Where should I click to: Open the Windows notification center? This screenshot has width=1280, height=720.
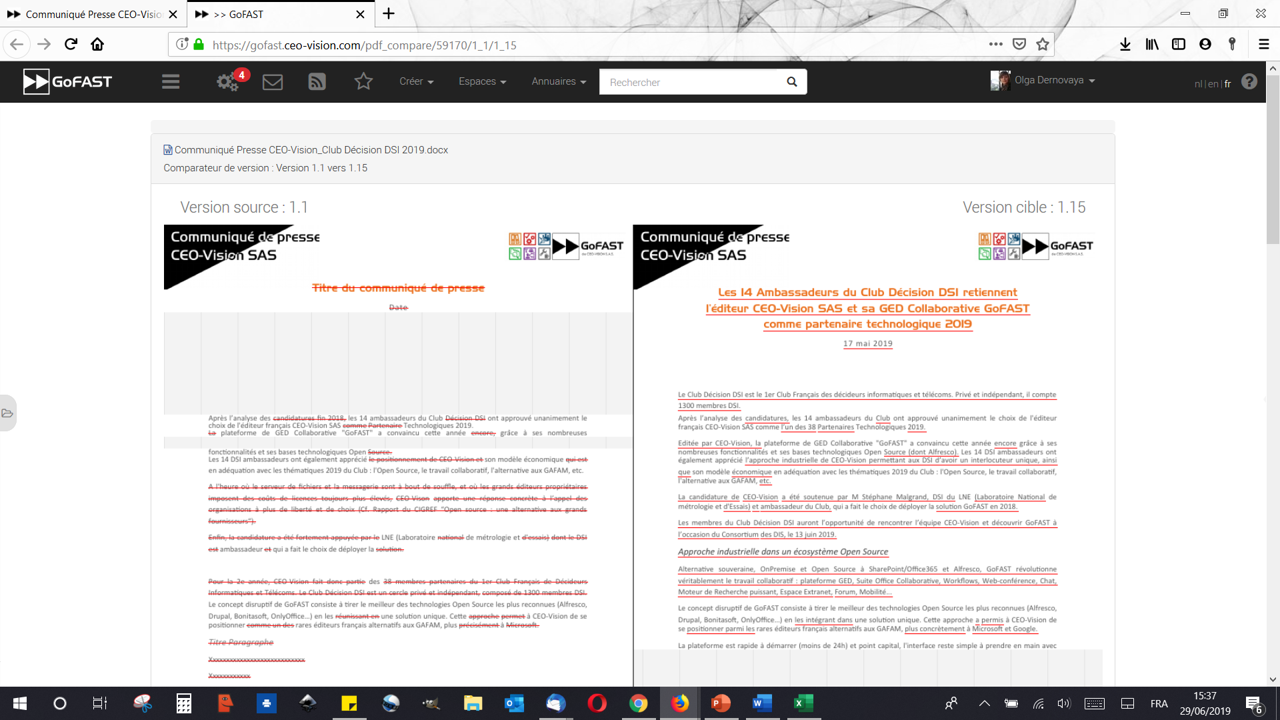click(x=1254, y=703)
